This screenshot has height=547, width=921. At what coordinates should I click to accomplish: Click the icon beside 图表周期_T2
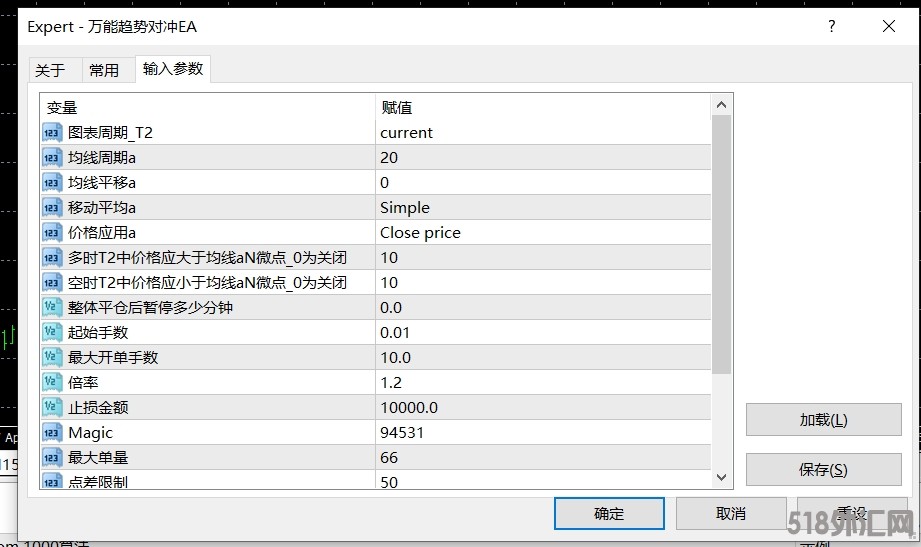(53, 133)
